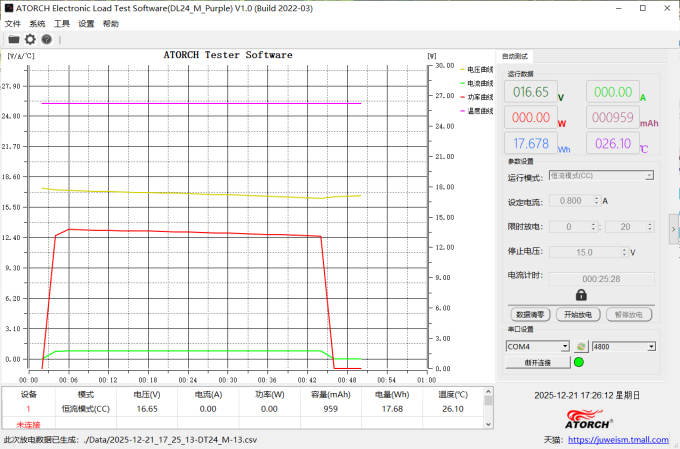Click the padlock icon below the current timer
The image size is (680, 449).
[581, 295]
